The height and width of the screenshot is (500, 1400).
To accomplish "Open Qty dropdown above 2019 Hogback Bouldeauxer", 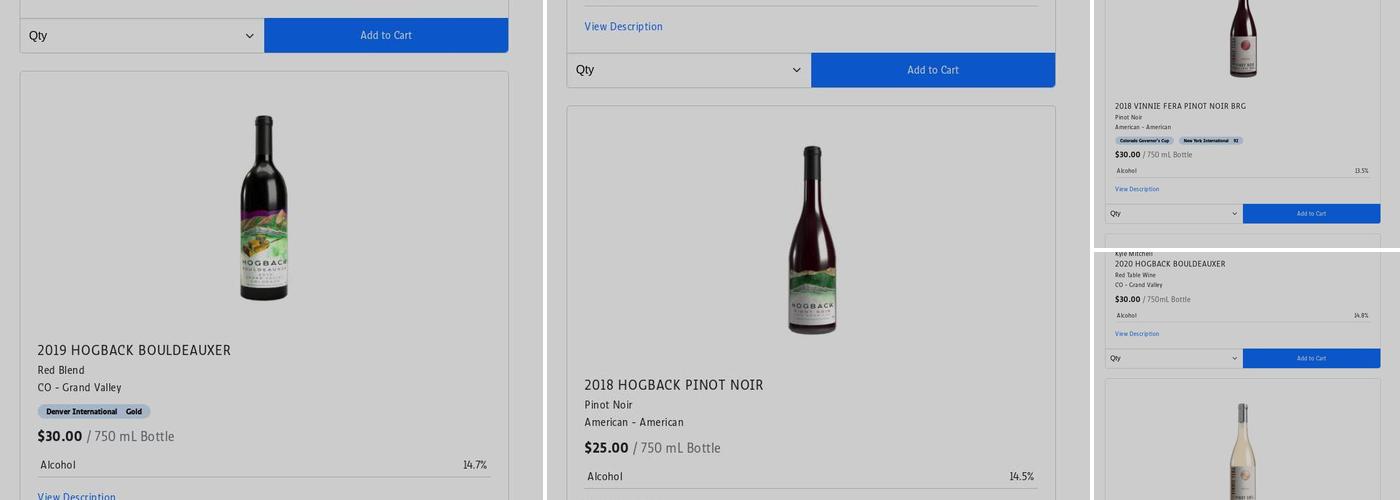I will coord(142,36).
